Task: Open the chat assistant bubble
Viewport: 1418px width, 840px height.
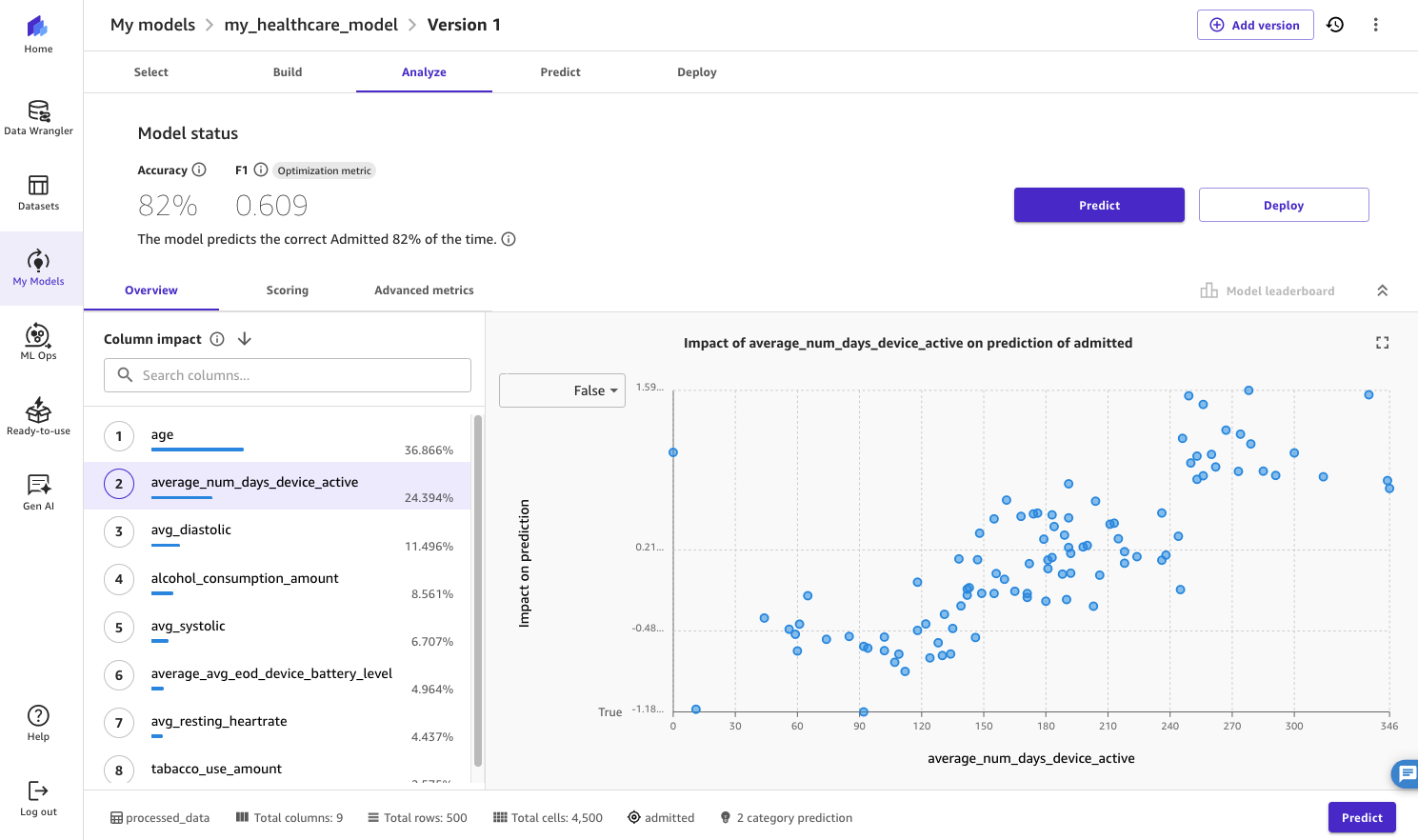Action: click(x=1407, y=774)
